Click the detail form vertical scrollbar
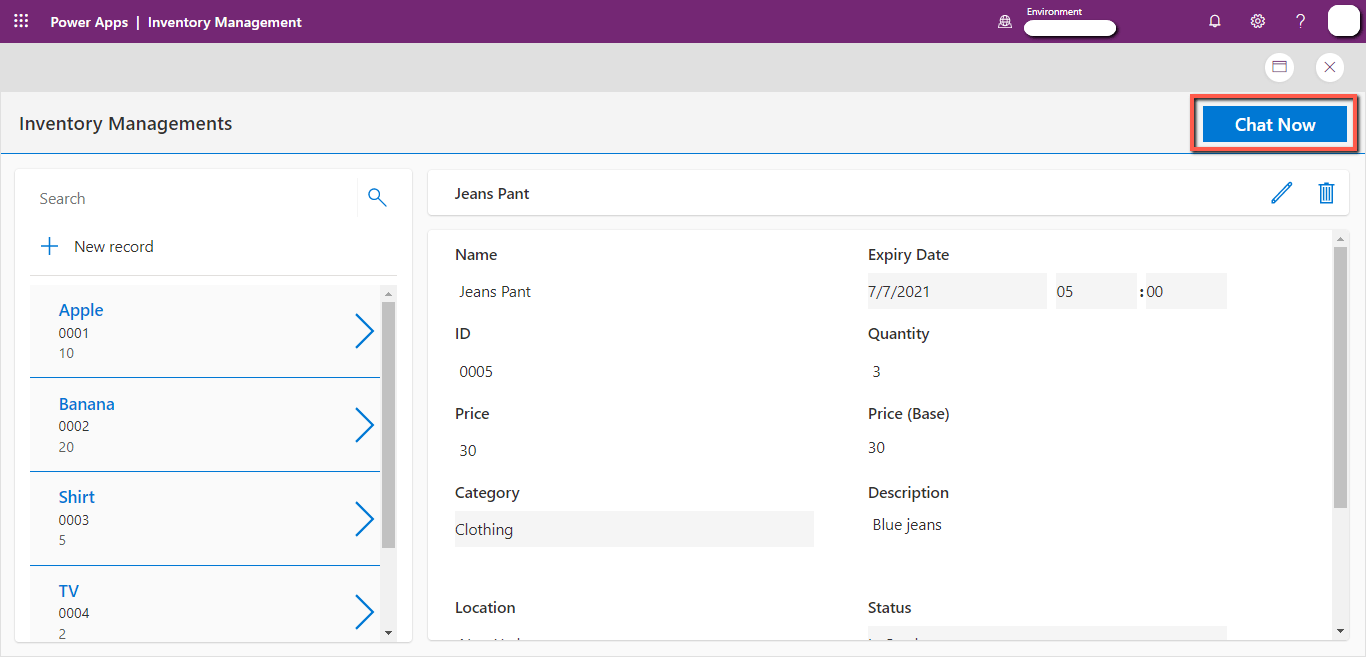Image resolution: width=1366 pixels, height=657 pixels. point(1340,377)
